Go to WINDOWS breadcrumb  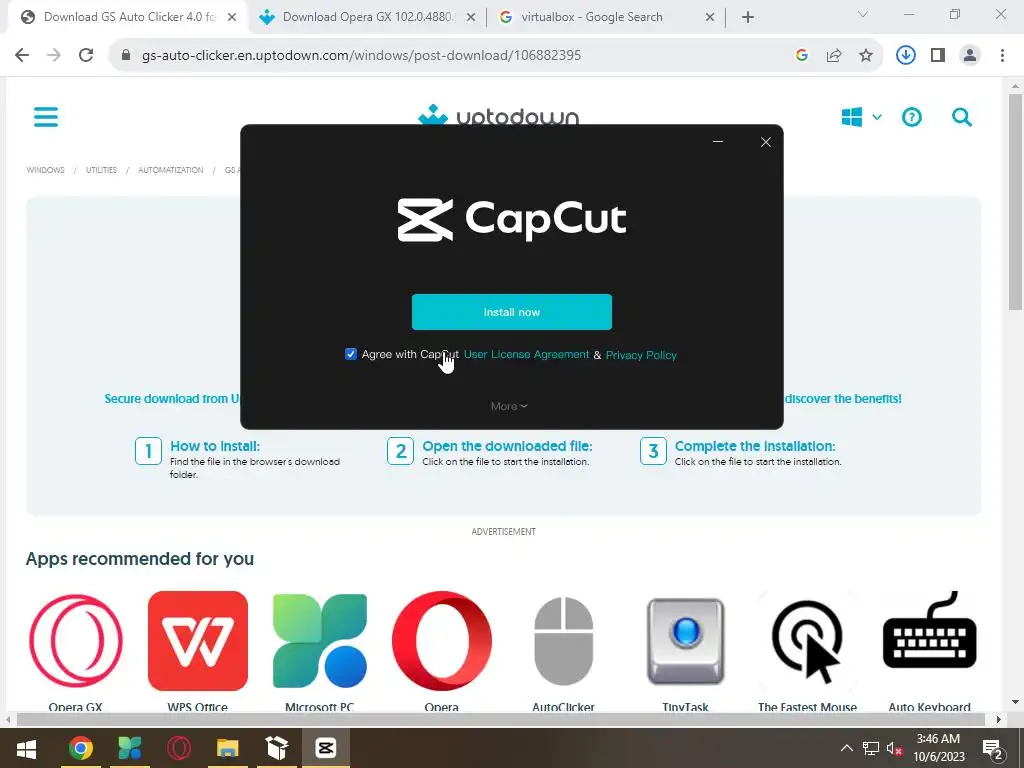click(46, 170)
